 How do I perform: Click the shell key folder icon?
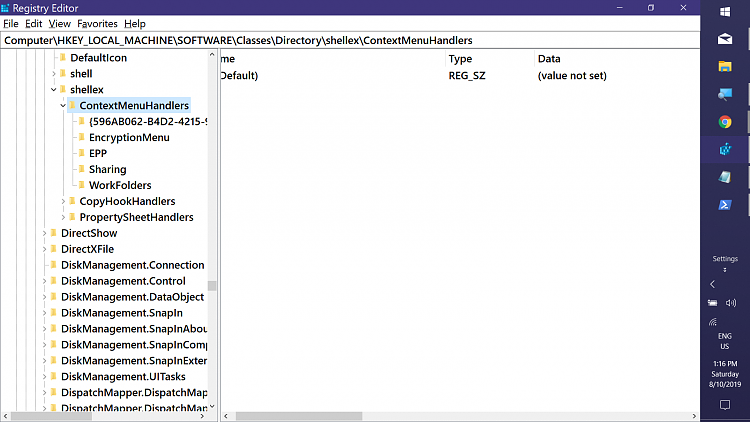63,73
